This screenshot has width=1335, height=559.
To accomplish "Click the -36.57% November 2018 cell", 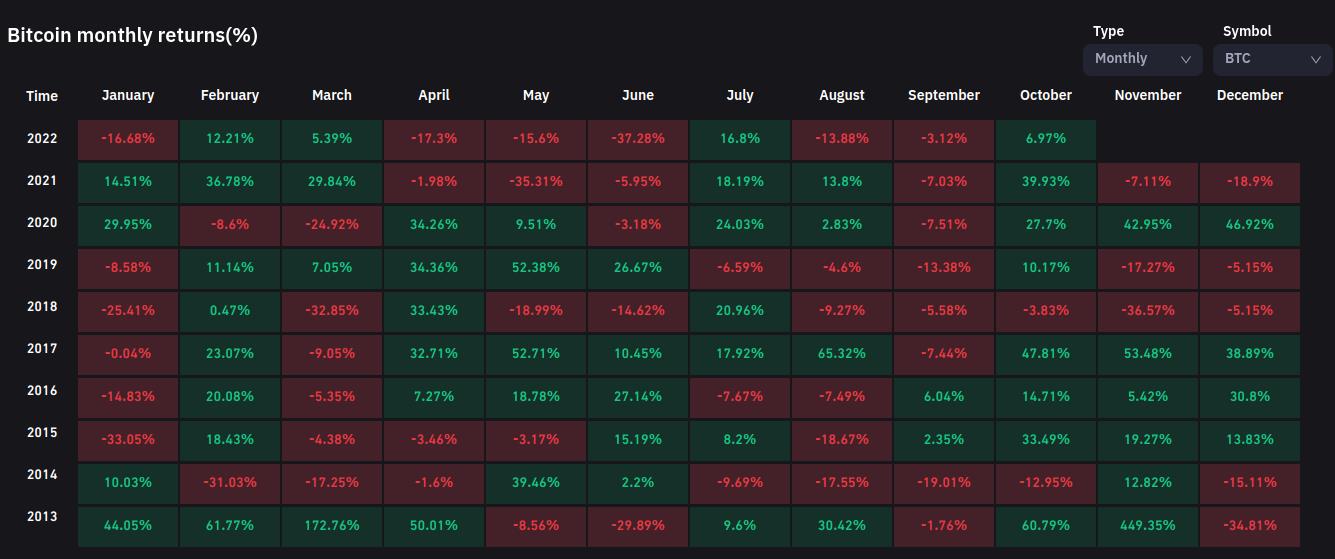I will pos(1148,311).
